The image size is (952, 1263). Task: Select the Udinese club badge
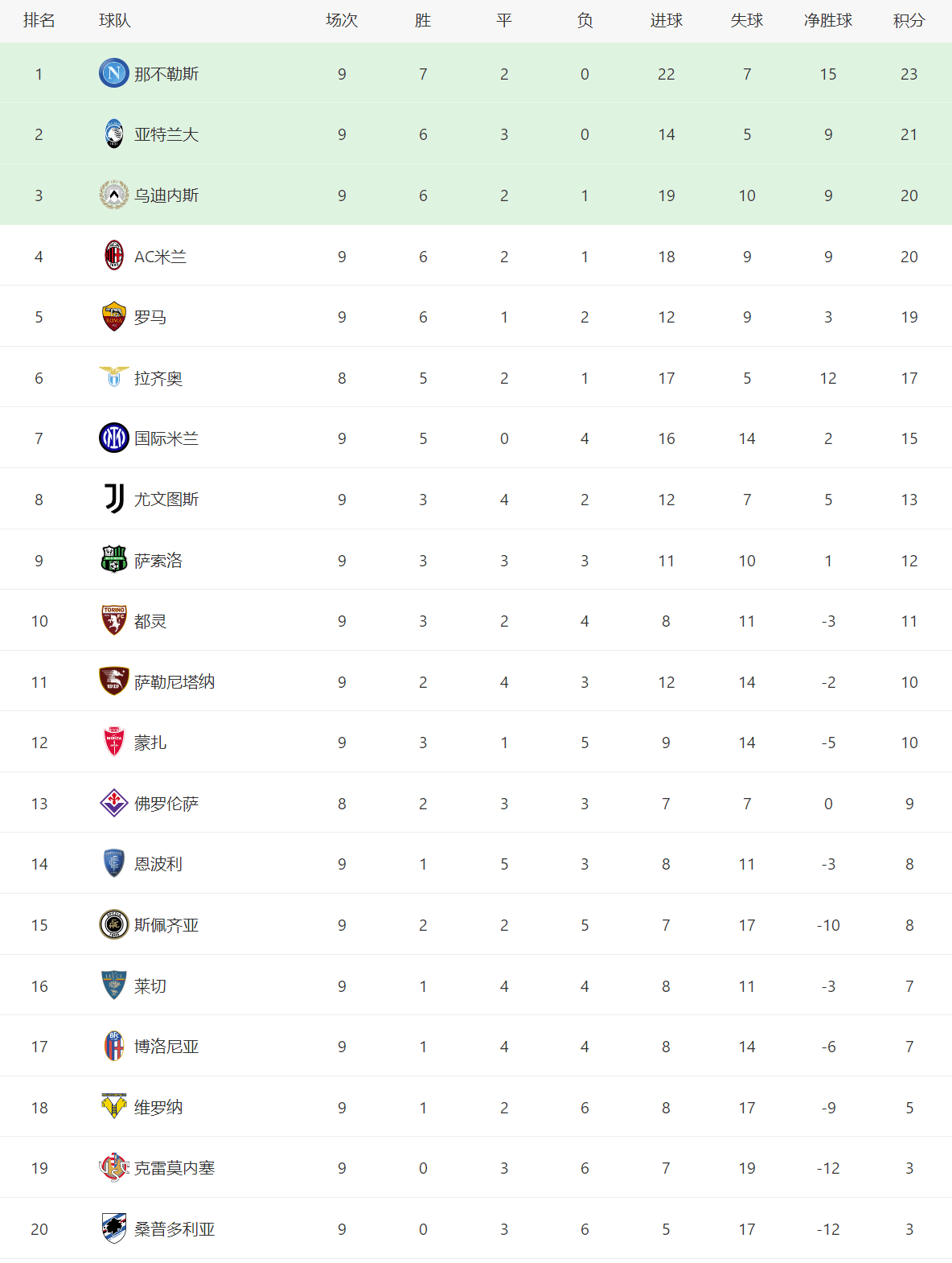pyautogui.click(x=114, y=195)
